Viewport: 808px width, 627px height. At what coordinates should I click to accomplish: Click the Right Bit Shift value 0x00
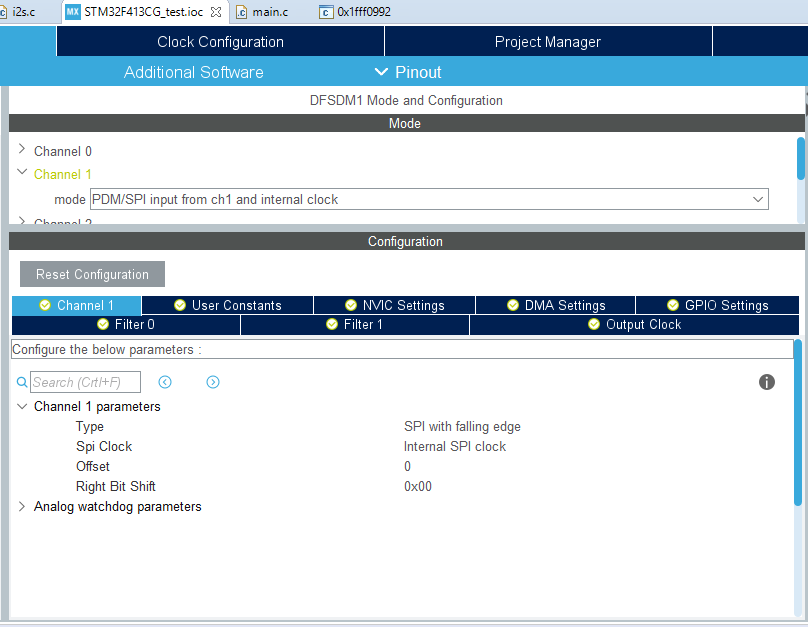pos(418,486)
